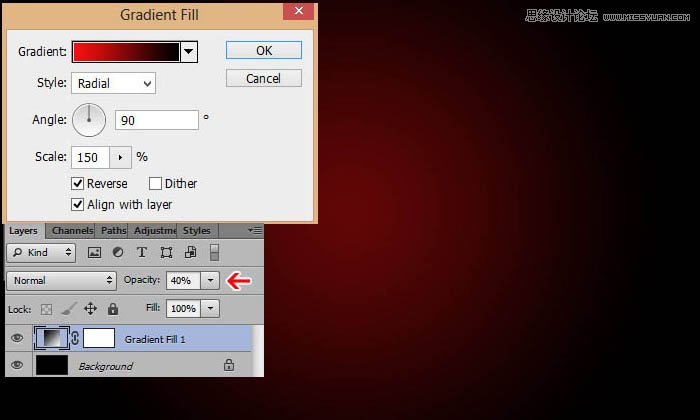
Task: Lock position move icon
Action: click(91, 308)
